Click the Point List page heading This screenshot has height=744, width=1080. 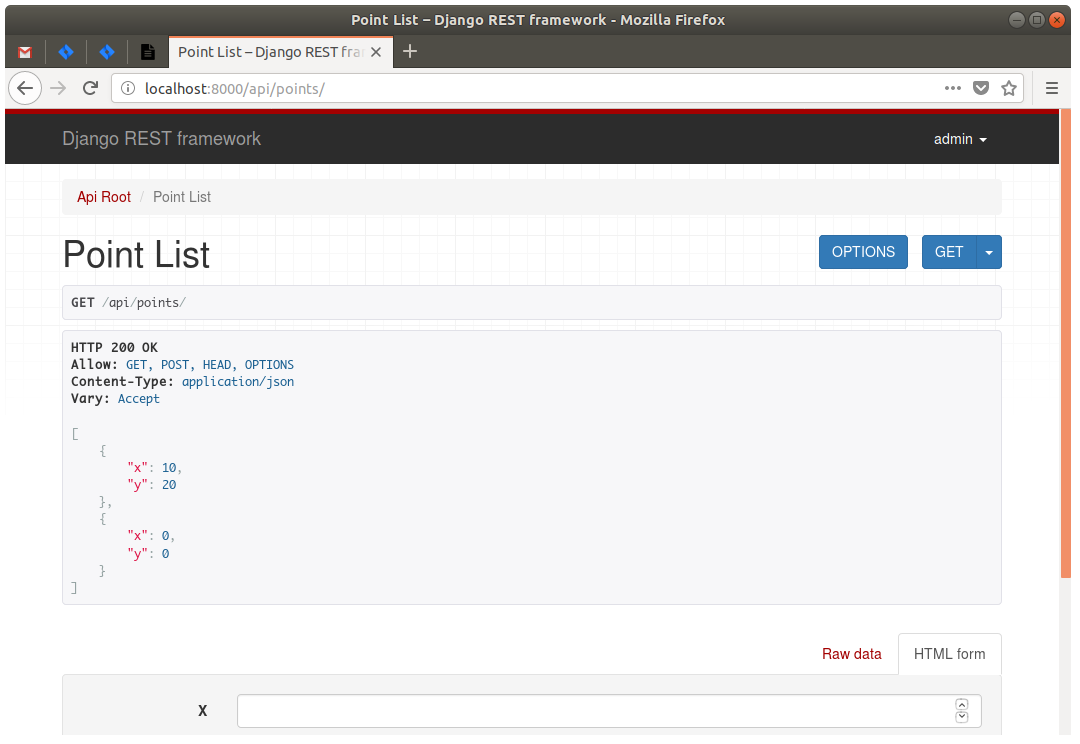[136, 254]
